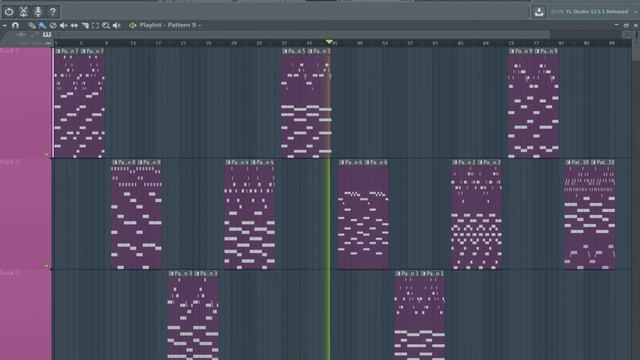
Task: Click the circular arrow icon in top toolbar
Action: (9, 12)
